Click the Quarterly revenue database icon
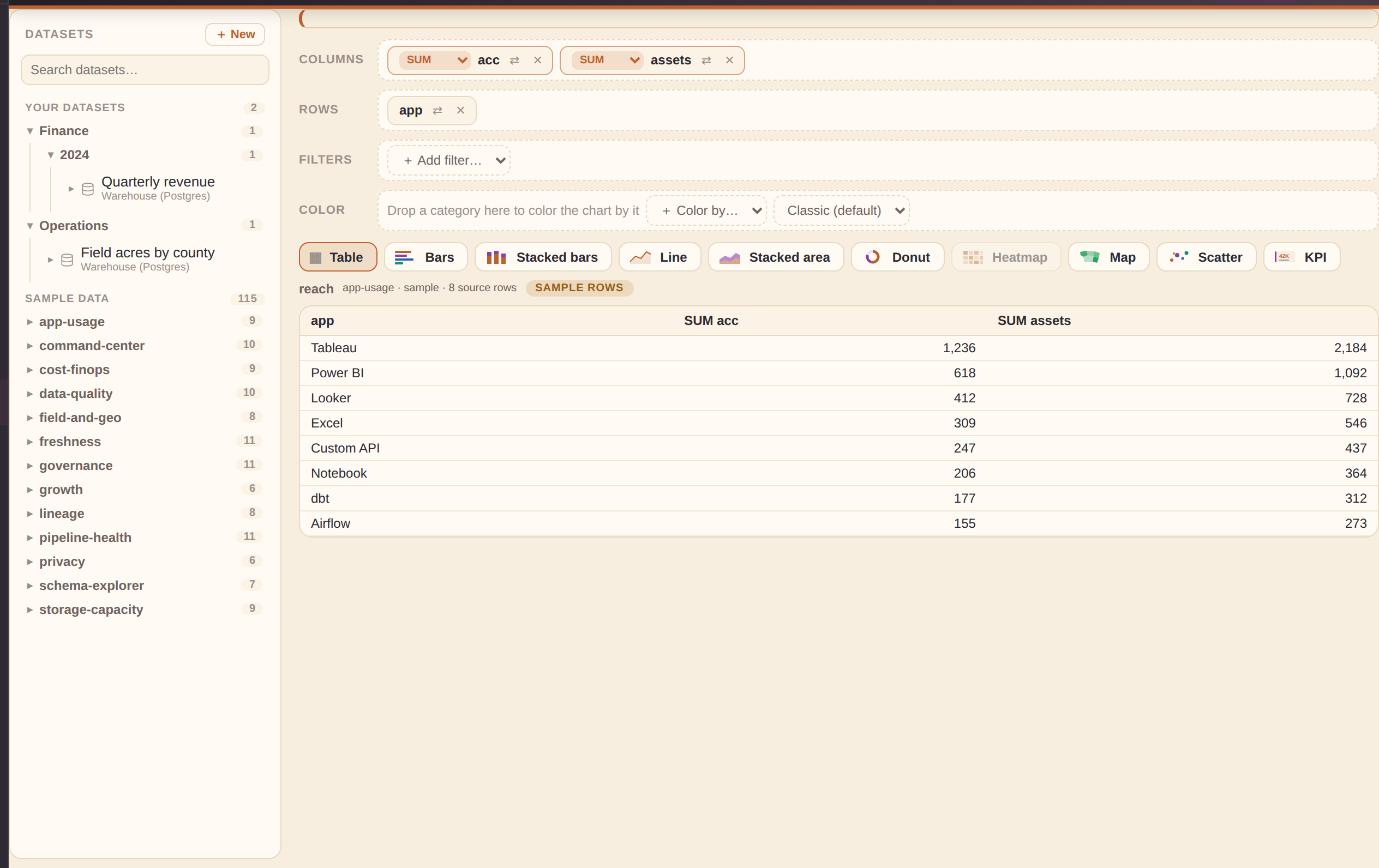This screenshot has width=1379, height=868. (x=88, y=189)
